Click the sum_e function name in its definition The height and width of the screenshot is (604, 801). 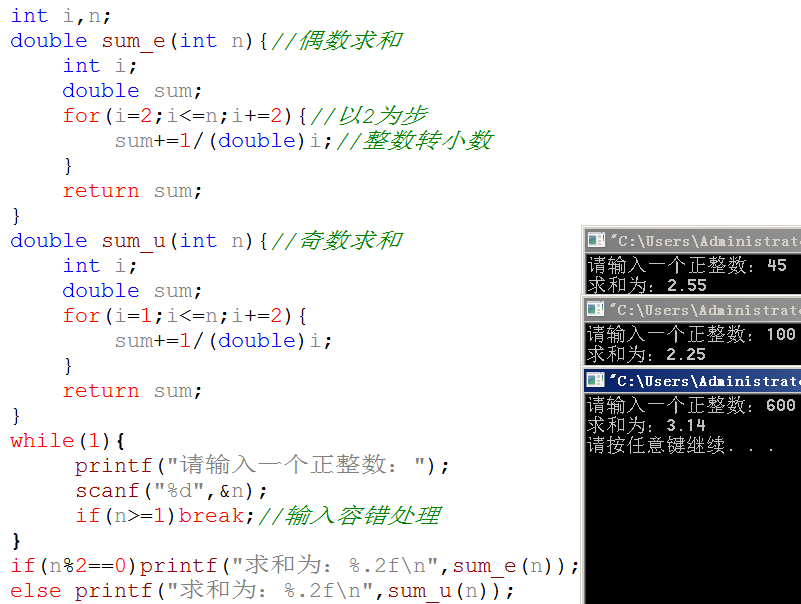click(x=133, y=41)
